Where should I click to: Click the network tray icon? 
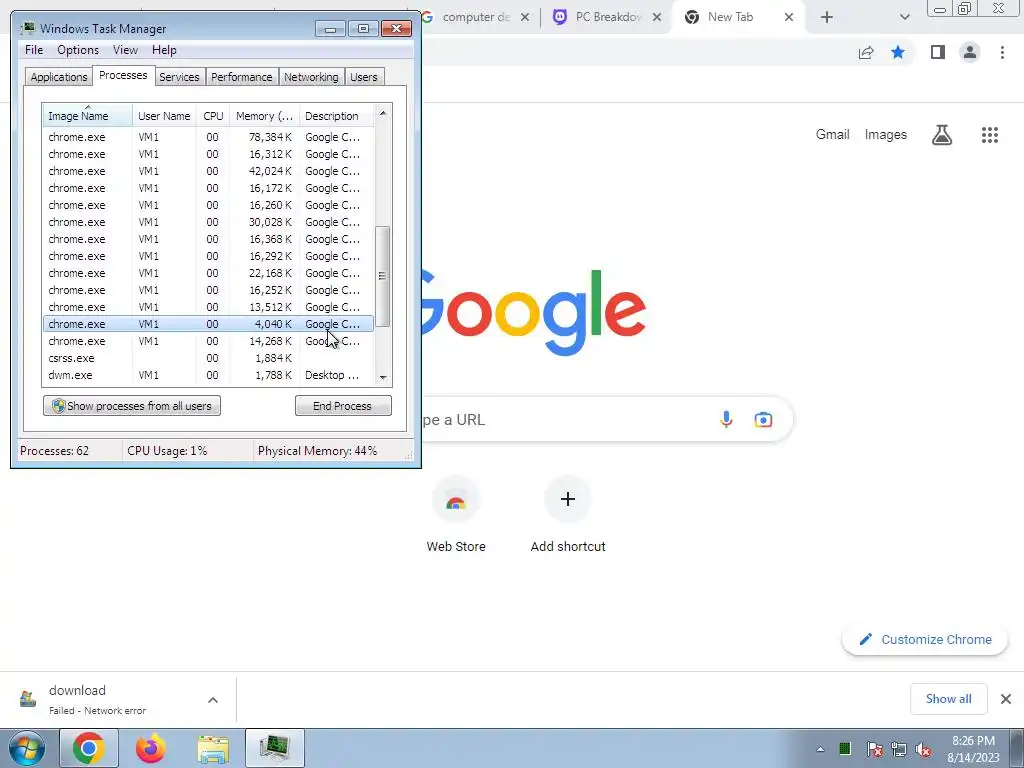tap(899, 749)
